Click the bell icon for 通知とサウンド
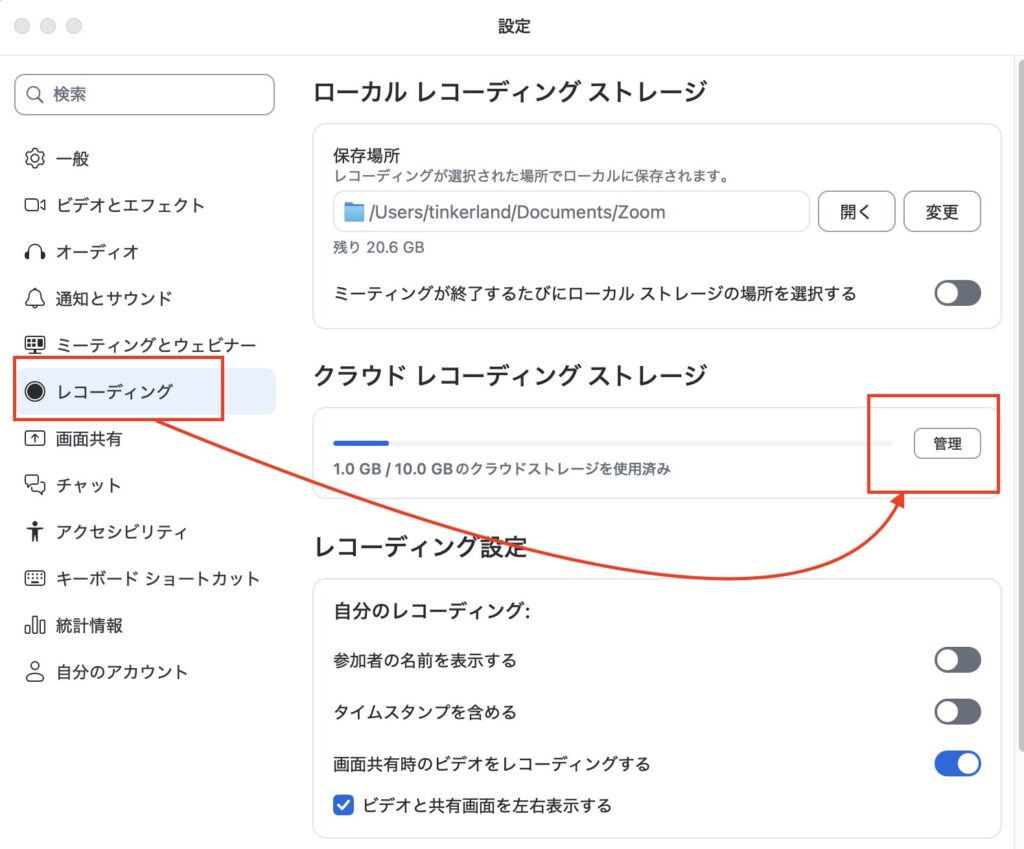Viewport: 1024px width, 849px height. click(x=35, y=298)
